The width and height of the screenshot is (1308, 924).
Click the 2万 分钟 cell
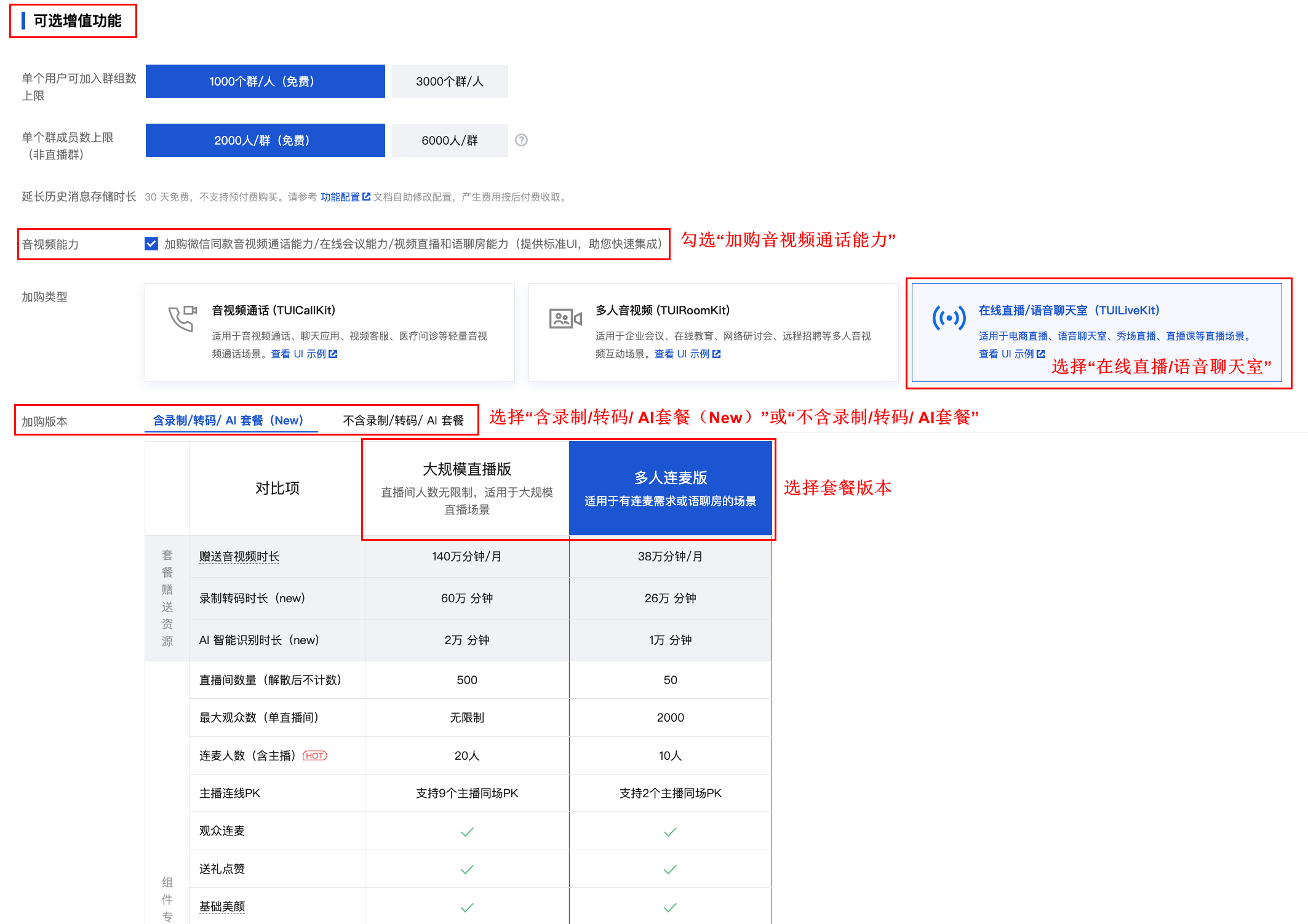click(x=467, y=640)
